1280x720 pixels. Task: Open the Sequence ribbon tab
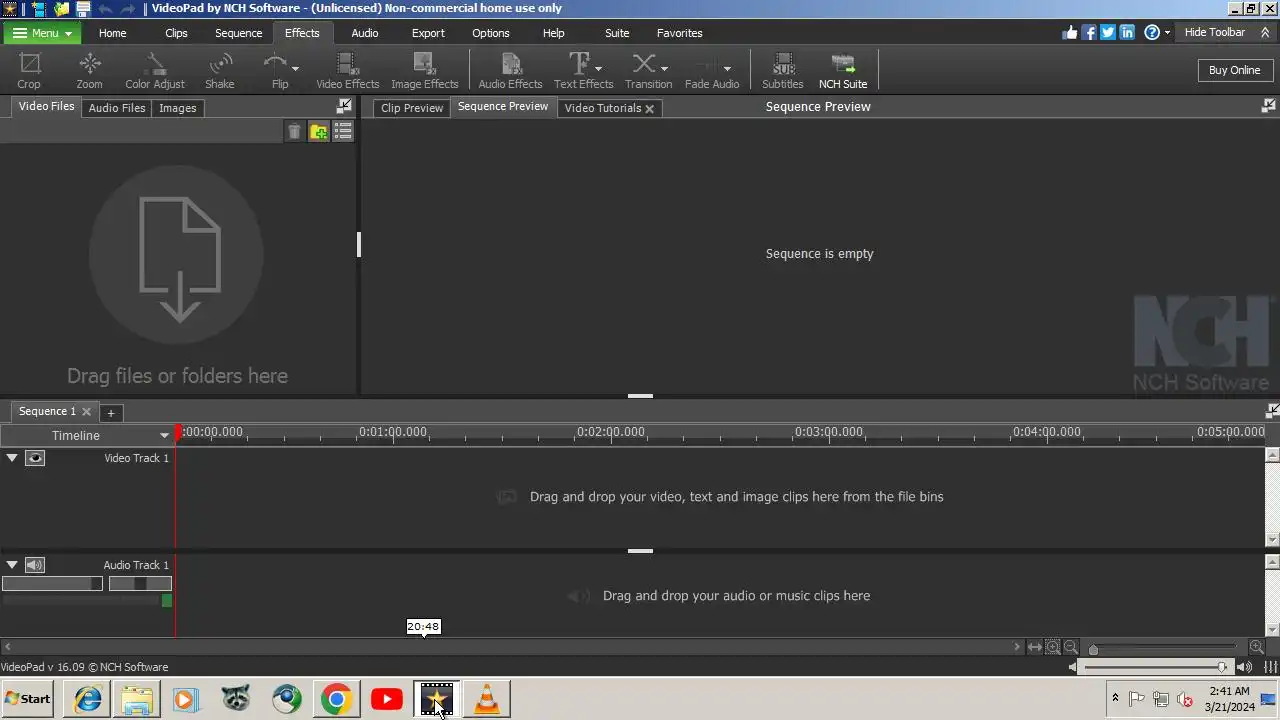click(x=238, y=33)
